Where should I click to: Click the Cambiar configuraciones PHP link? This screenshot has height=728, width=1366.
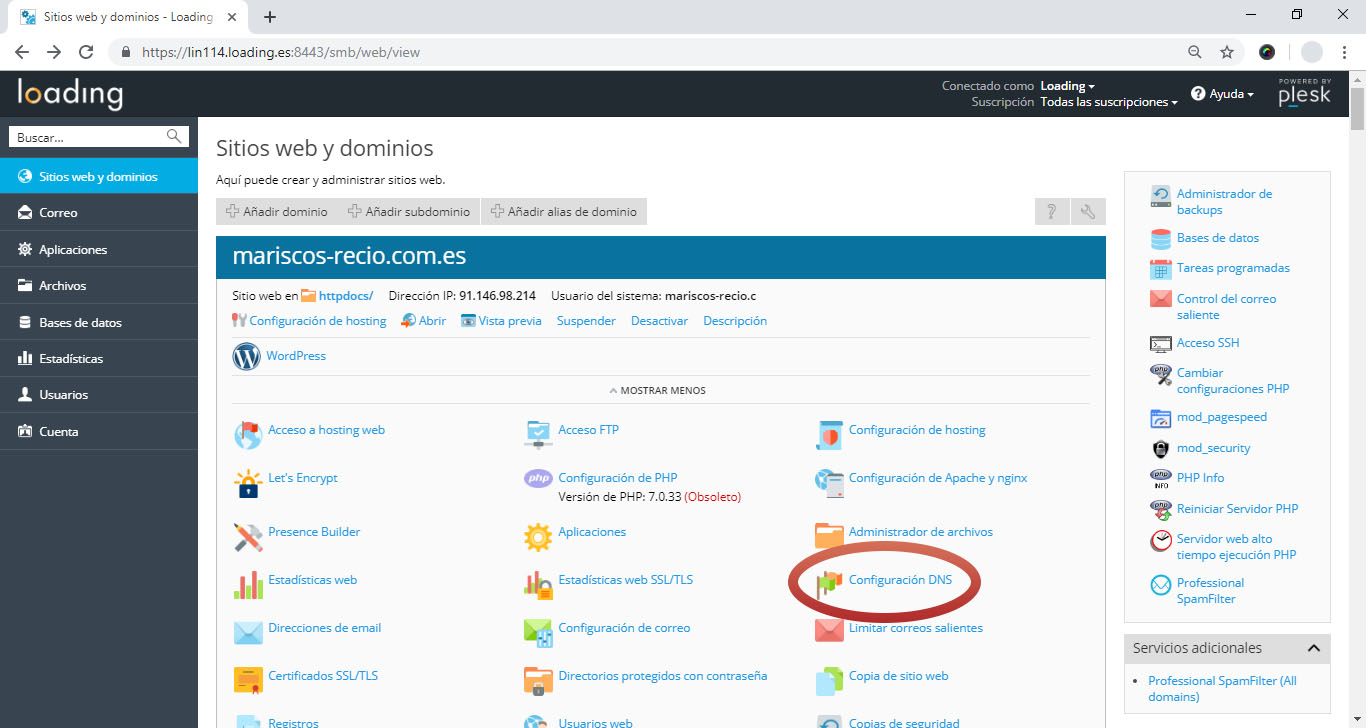pos(1233,380)
